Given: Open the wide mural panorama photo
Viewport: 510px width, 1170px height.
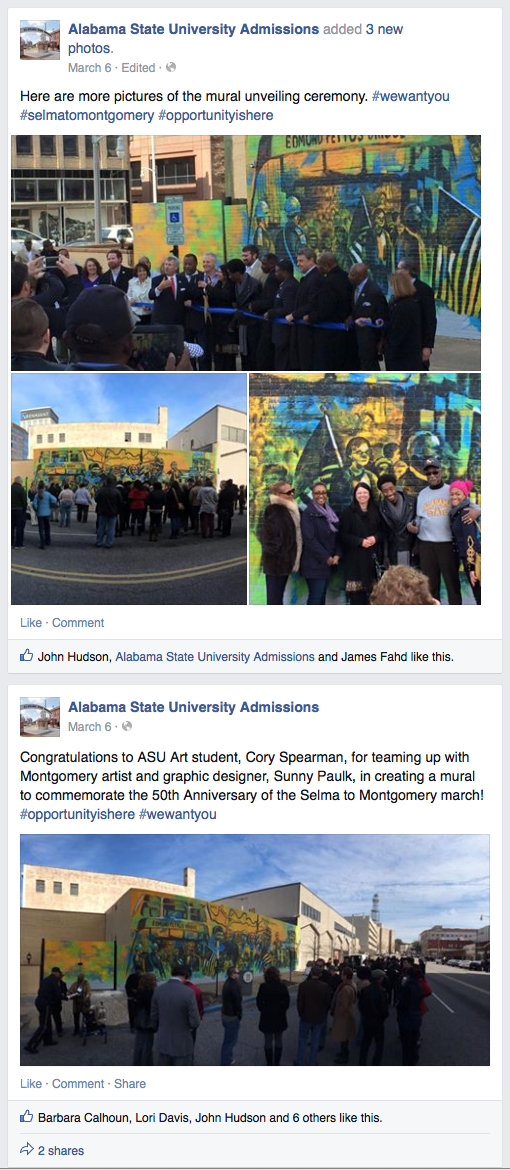Looking at the screenshot, I should pos(255,950).
